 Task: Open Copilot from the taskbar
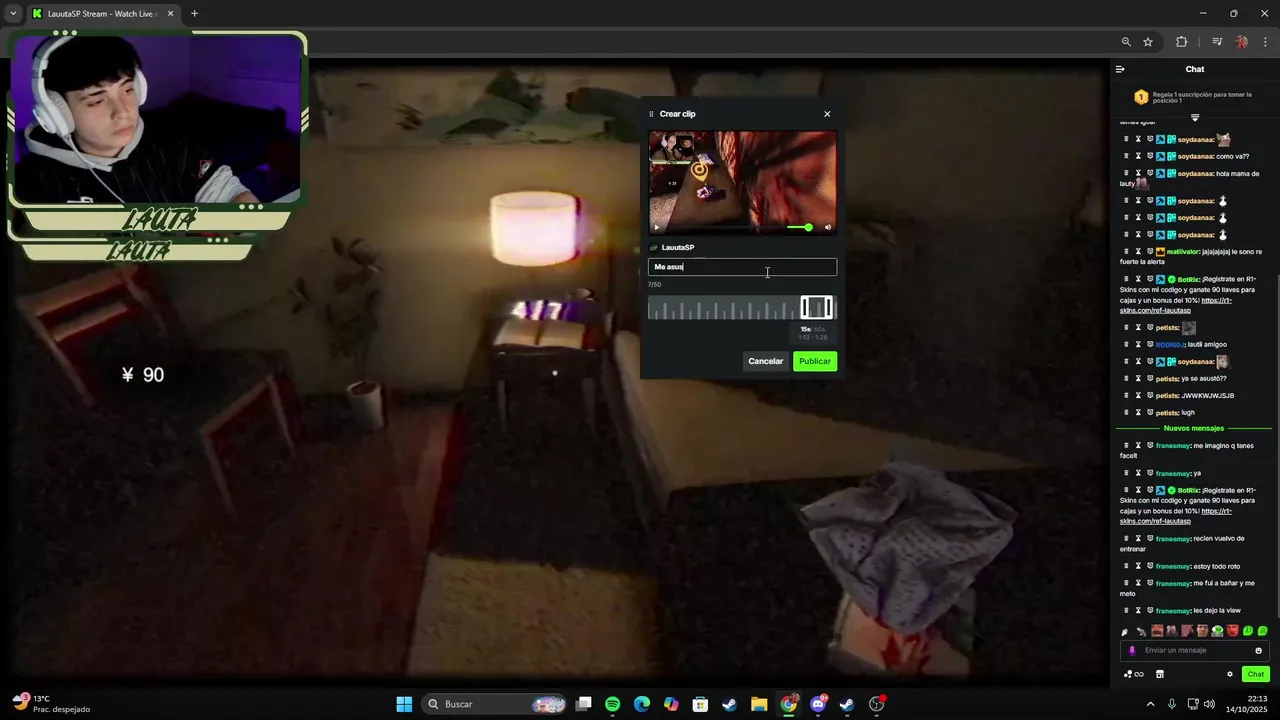click(671, 704)
